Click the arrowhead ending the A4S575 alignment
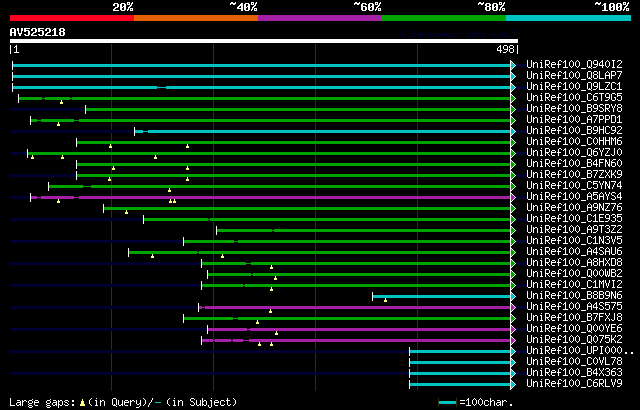 coord(513,307)
